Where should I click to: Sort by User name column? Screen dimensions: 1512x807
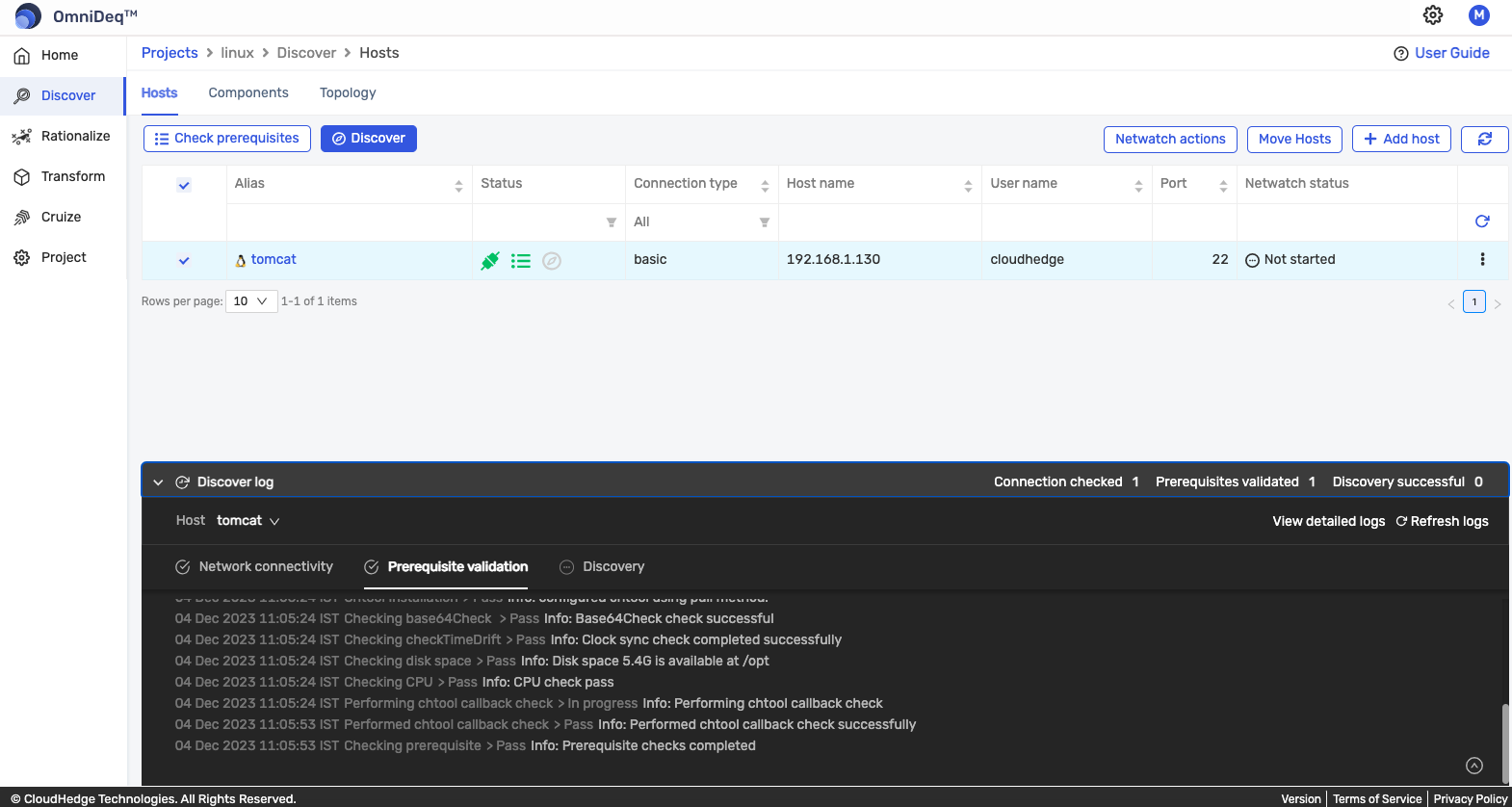1138,186
